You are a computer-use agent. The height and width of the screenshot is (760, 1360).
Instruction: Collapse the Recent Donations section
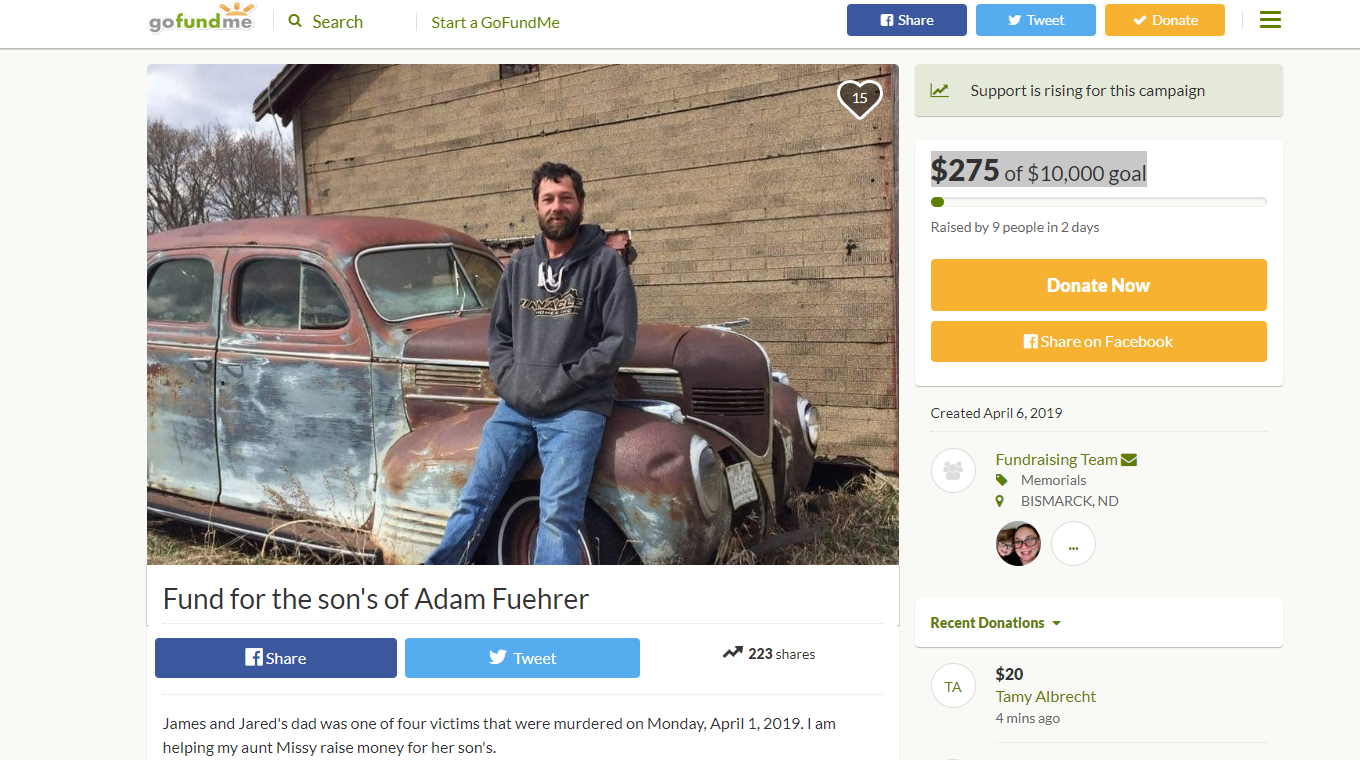coord(1056,622)
